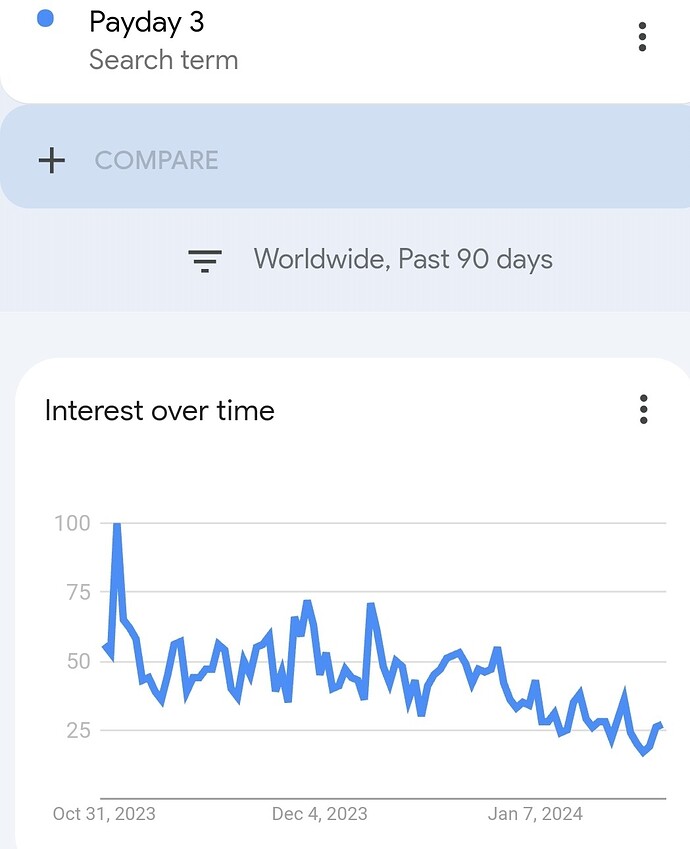Image resolution: width=690 pixels, height=849 pixels.
Task: Click the peak point at 100 on the chart
Action: tap(116, 524)
